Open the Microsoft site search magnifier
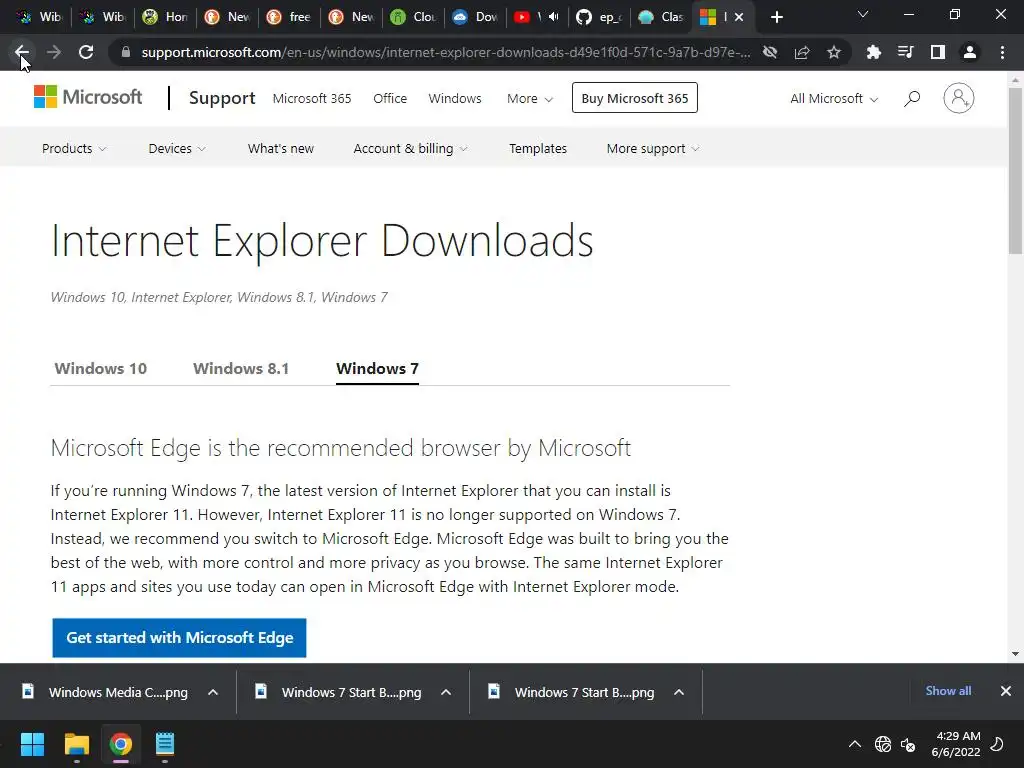1024x768 pixels. (x=912, y=99)
